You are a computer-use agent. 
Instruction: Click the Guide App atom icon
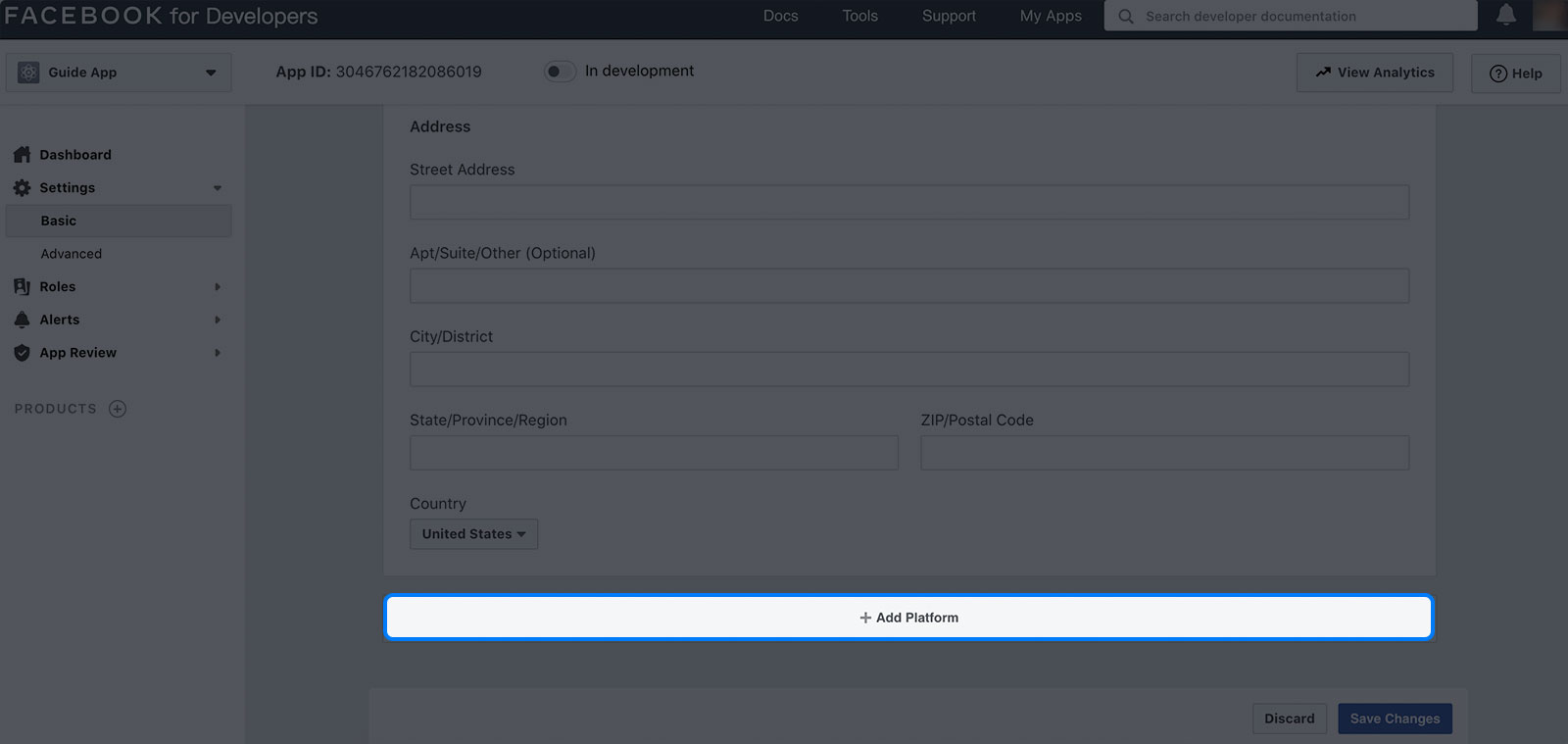(x=28, y=73)
